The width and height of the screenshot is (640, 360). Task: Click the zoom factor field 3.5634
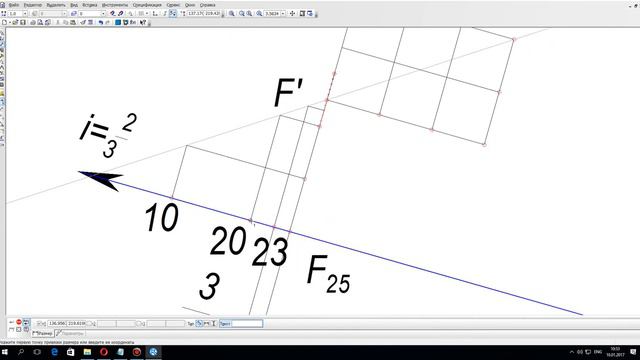pyautogui.click(x=272, y=13)
